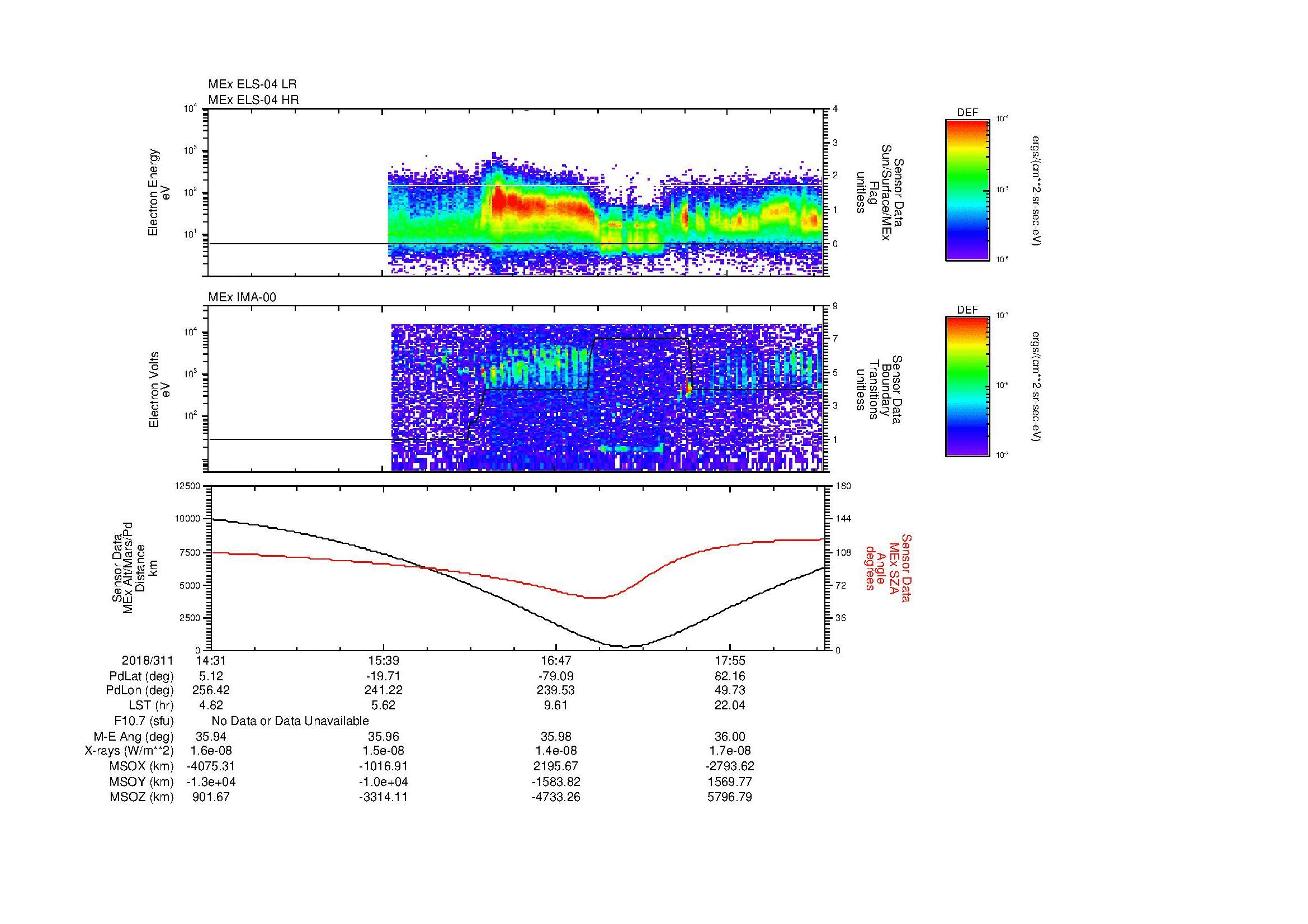This screenshot has width=1308, height=924.
Task: Click the X-rays value '1.5e-08'
Action: (384, 751)
